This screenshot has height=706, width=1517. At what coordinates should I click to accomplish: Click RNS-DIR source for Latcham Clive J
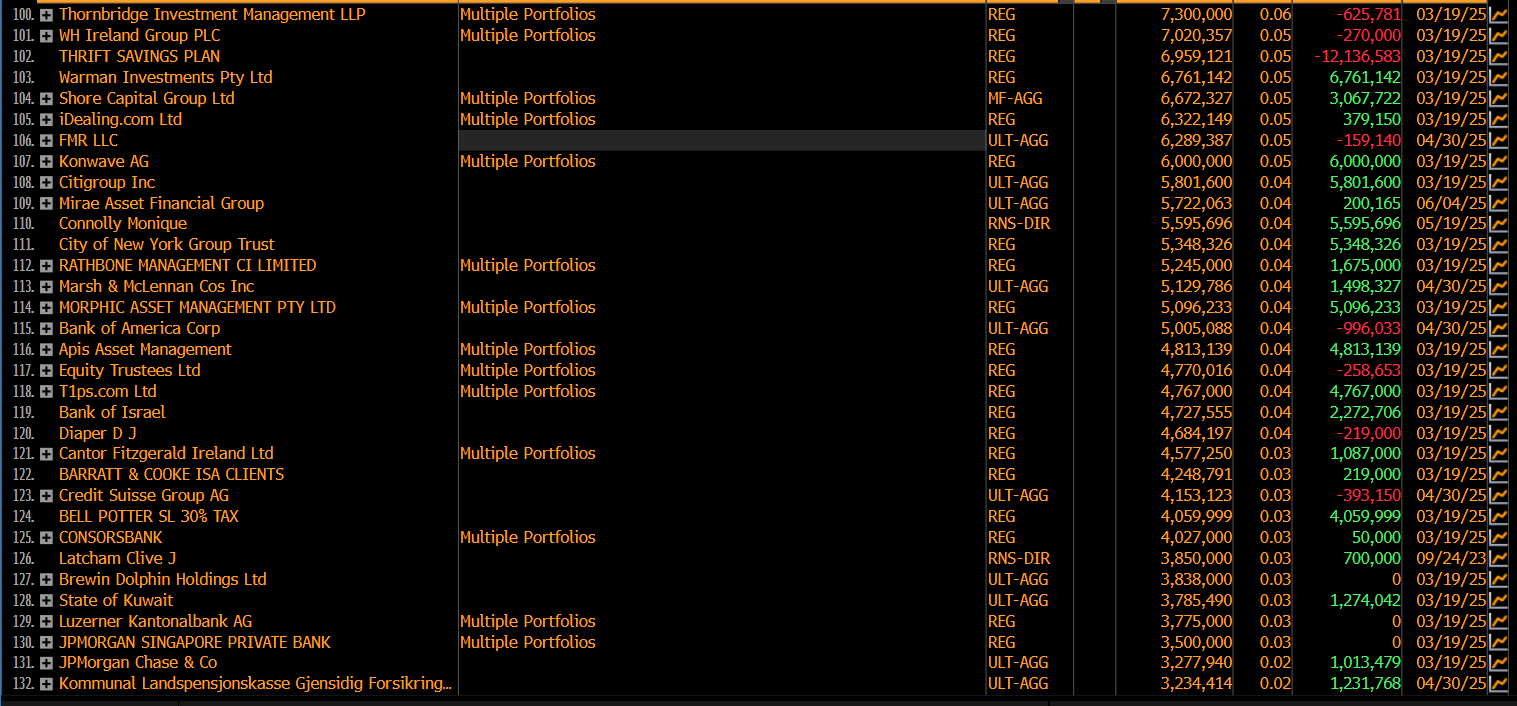coord(1018,558)
